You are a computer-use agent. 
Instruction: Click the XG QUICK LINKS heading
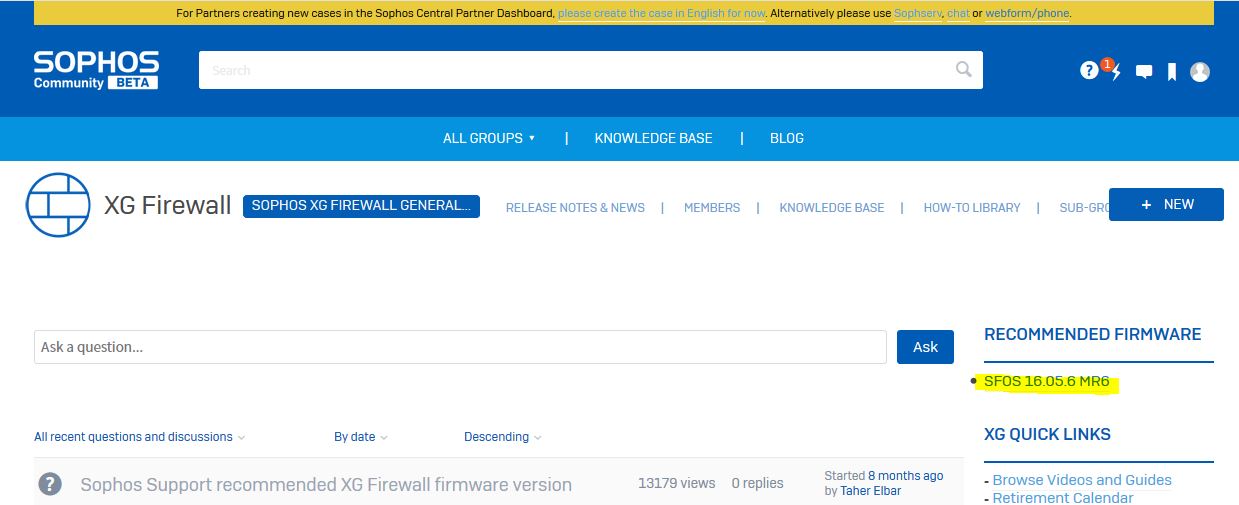[1047, 435]
